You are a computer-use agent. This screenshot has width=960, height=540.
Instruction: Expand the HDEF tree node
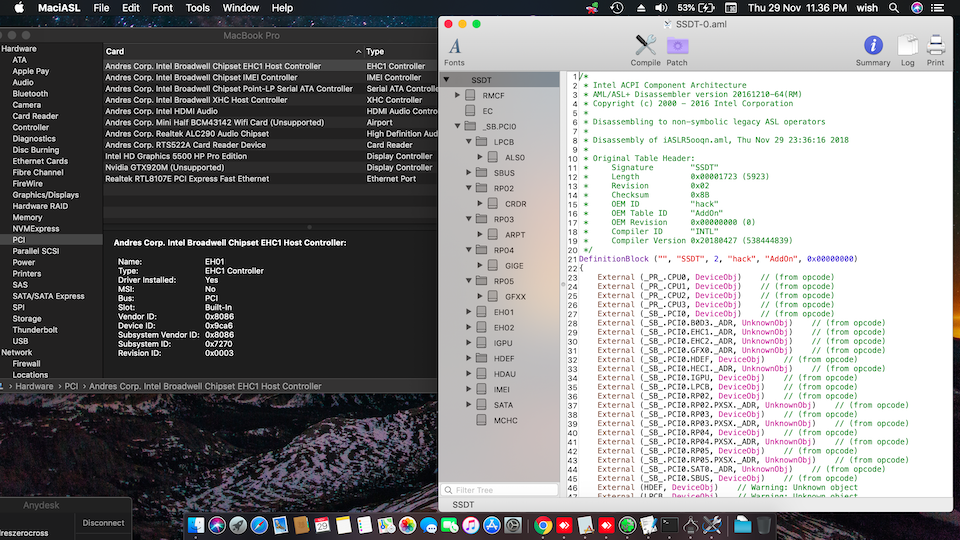point(469,358)
